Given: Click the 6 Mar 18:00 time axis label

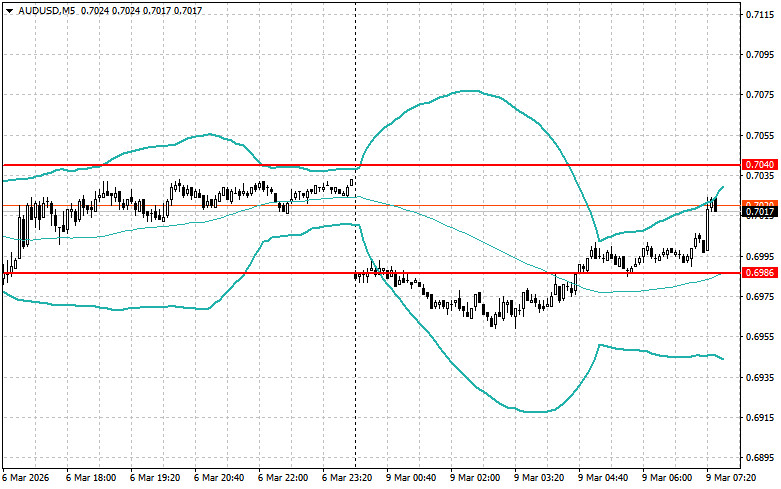Looking at the screenshot, I should [x=91, y=478].
